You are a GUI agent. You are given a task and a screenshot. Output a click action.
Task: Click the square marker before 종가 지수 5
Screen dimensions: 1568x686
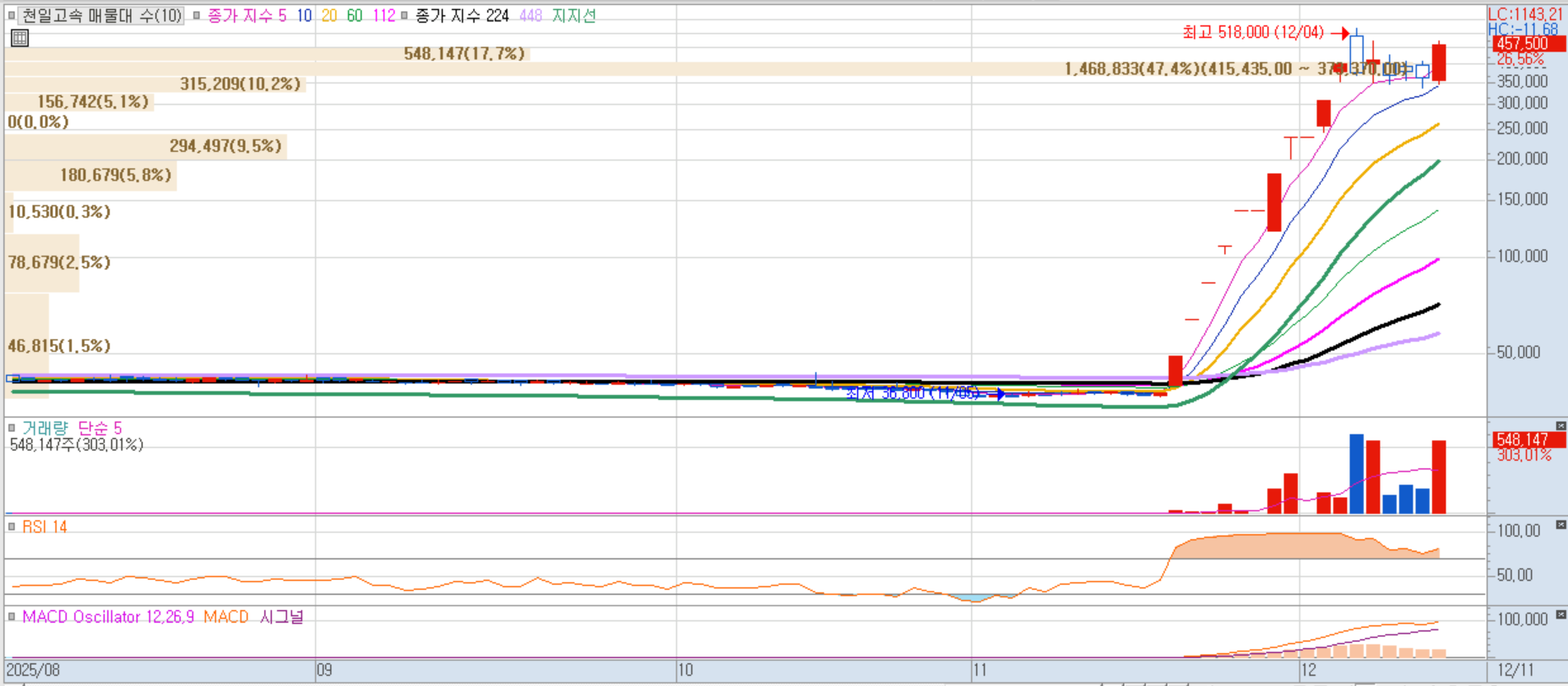197,15
